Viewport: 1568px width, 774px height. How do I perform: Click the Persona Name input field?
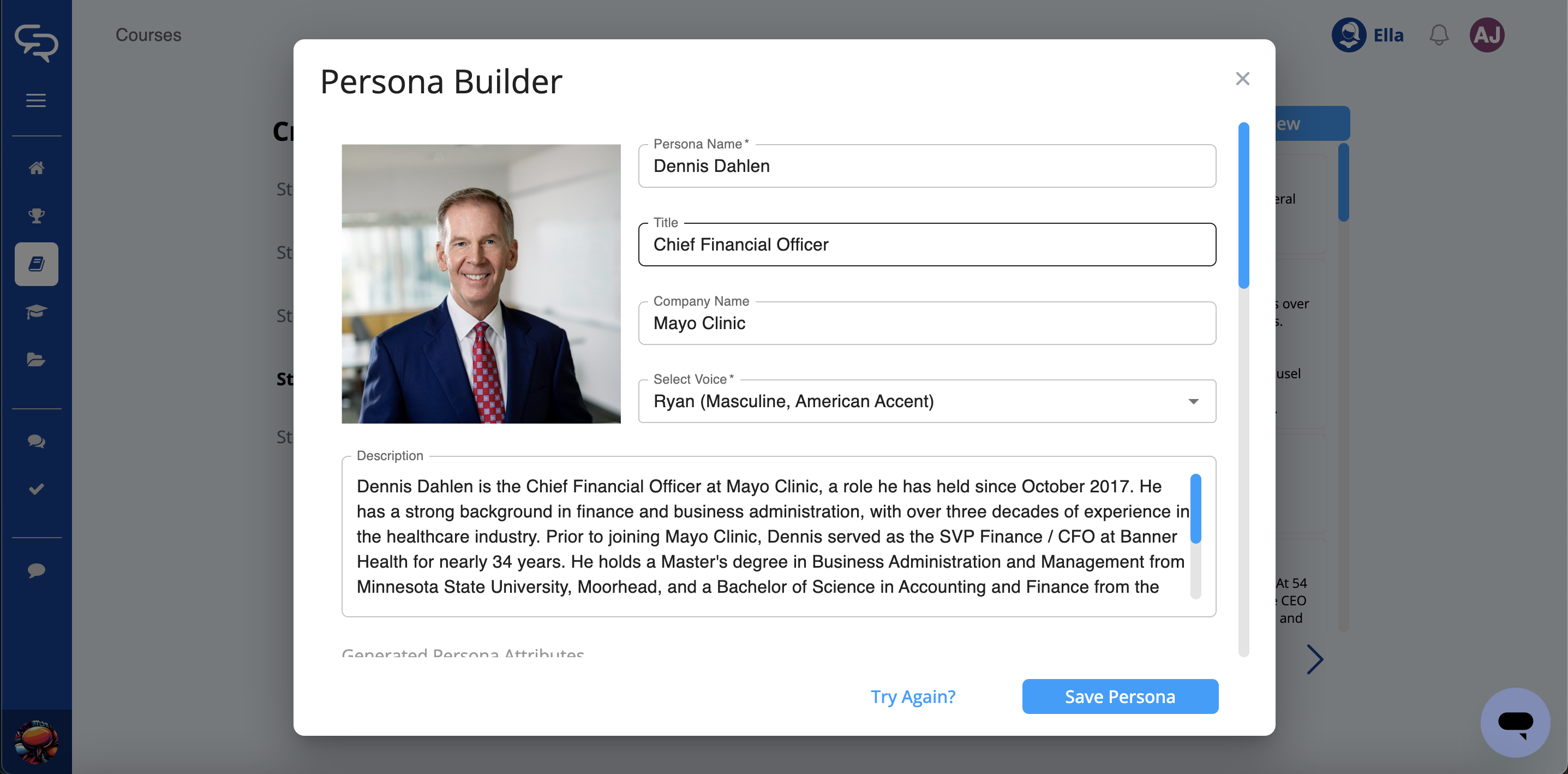(x=926, y=166)
